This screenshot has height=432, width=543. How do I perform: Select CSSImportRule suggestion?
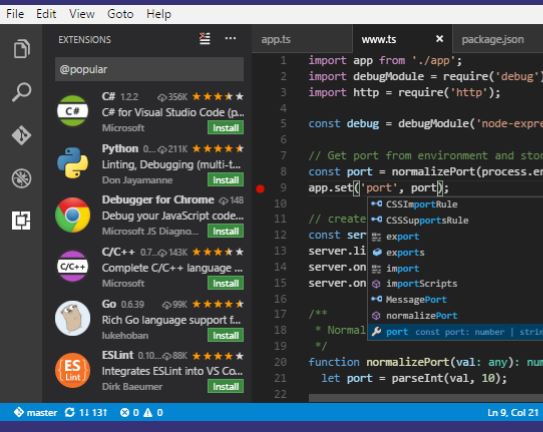(x=455, y=204)
